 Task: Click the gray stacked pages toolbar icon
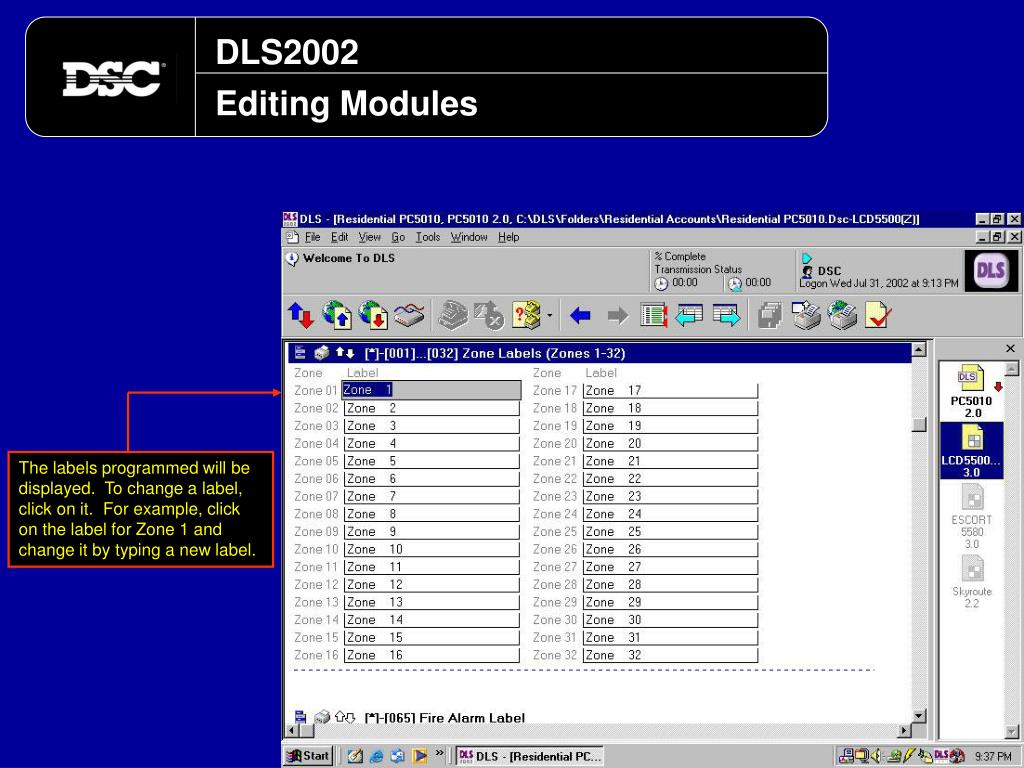(x=770, y=315)
